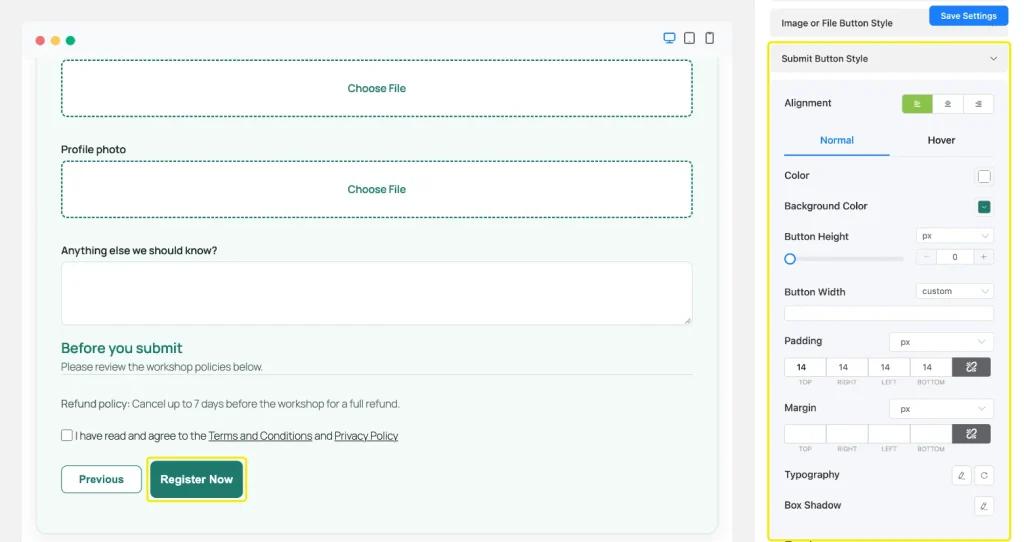Toggle linked values for Margin

[971, 434]
